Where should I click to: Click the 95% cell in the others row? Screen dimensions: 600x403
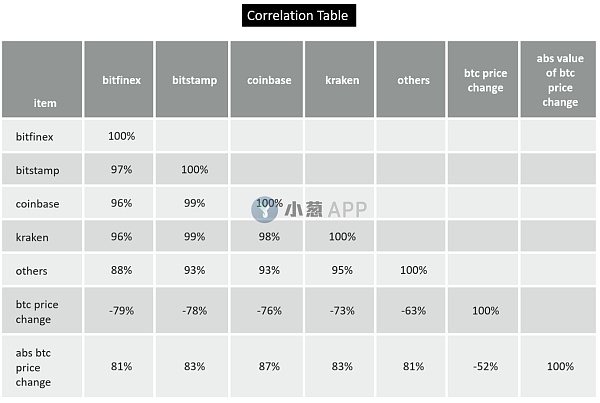341,270
